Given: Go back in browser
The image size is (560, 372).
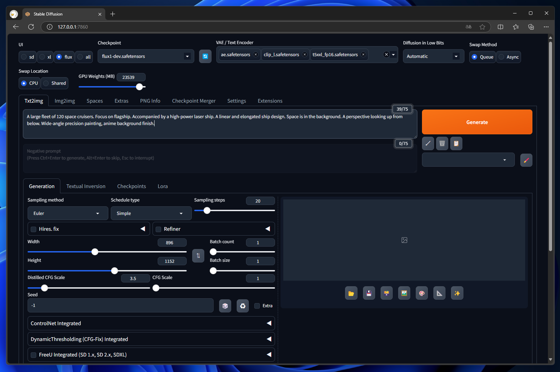Looking at the screenshot, I should 16,27.
